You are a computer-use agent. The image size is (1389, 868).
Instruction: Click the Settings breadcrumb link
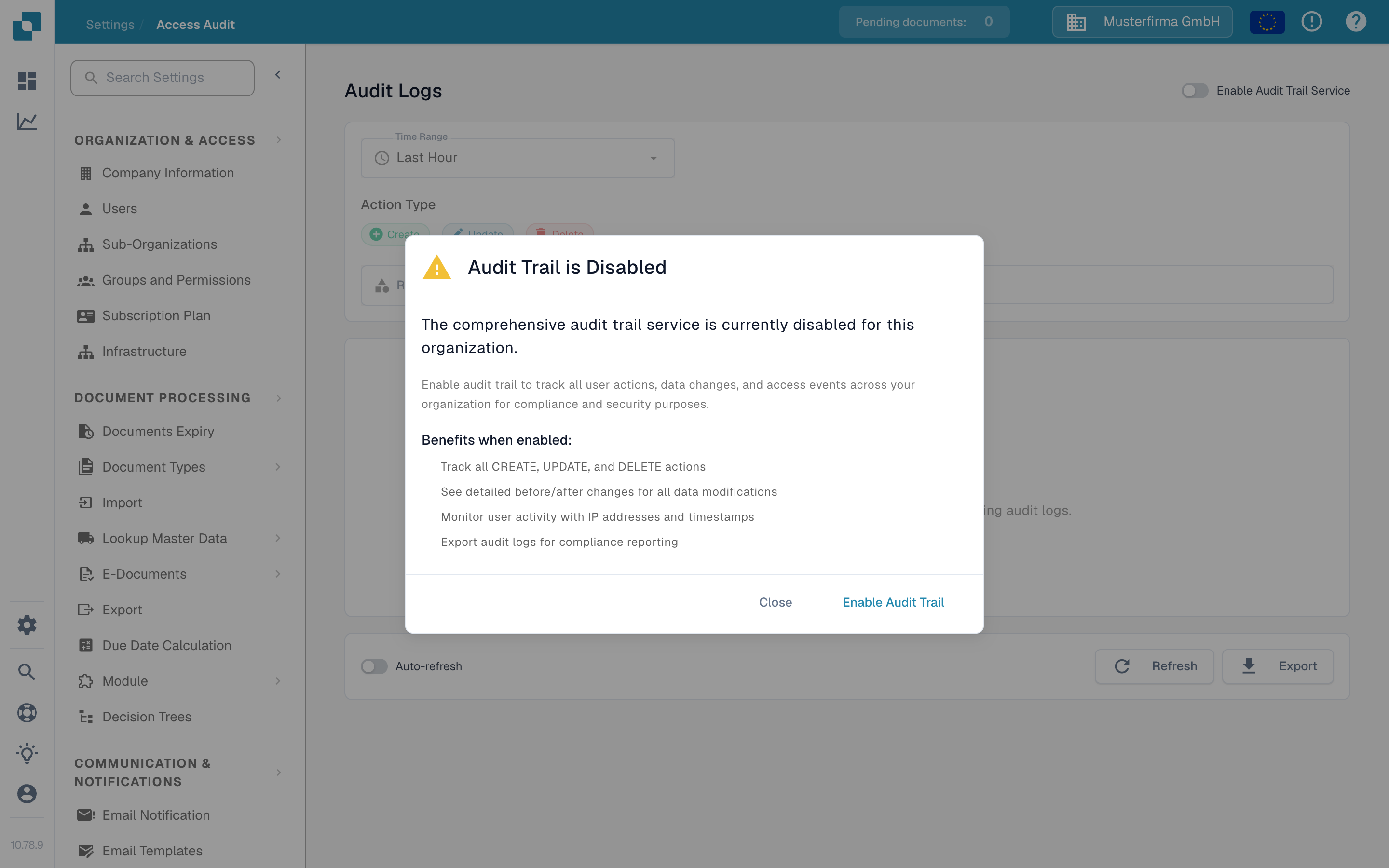110,25
